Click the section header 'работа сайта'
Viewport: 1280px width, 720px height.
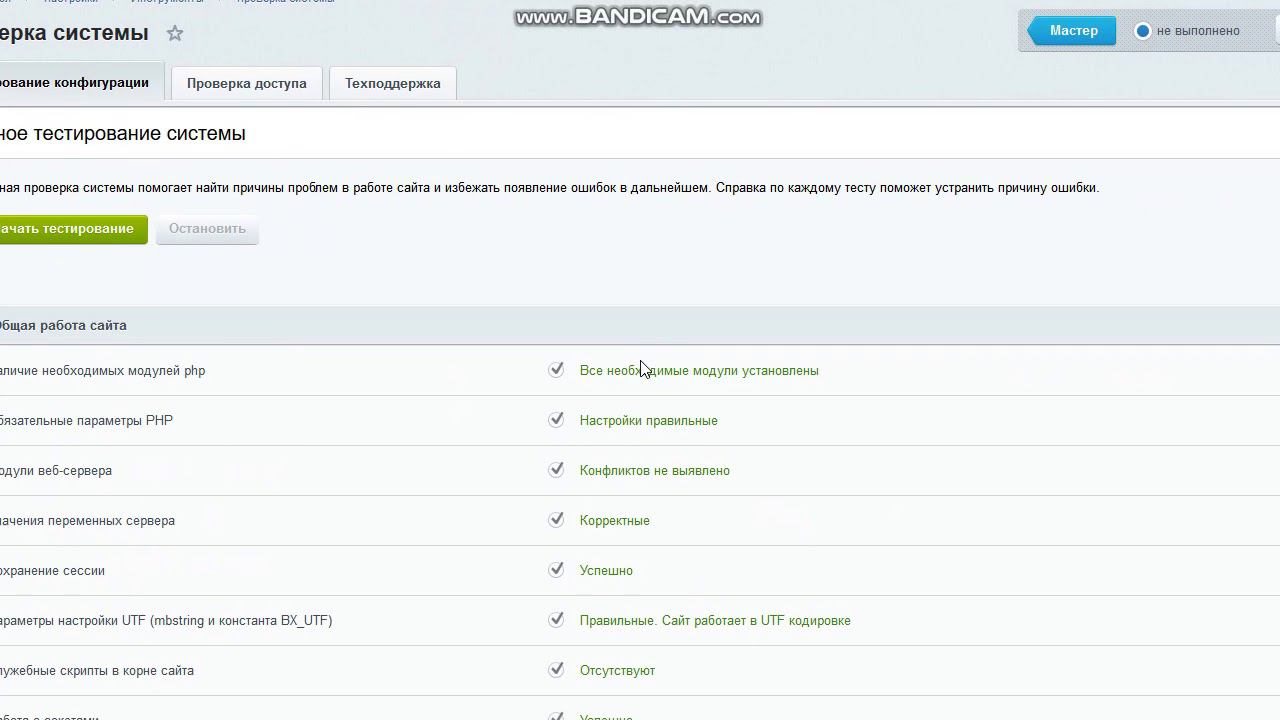pyautogui.click(x=63, y=326)
